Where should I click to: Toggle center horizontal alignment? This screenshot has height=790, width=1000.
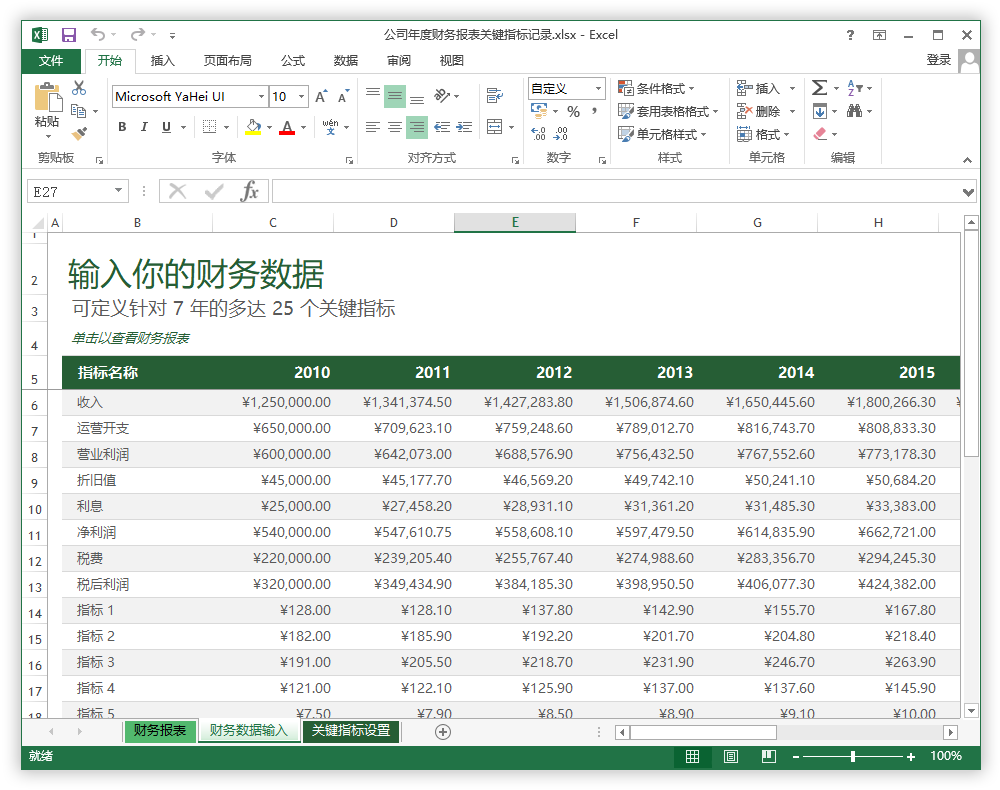click(x=395, y=127)
